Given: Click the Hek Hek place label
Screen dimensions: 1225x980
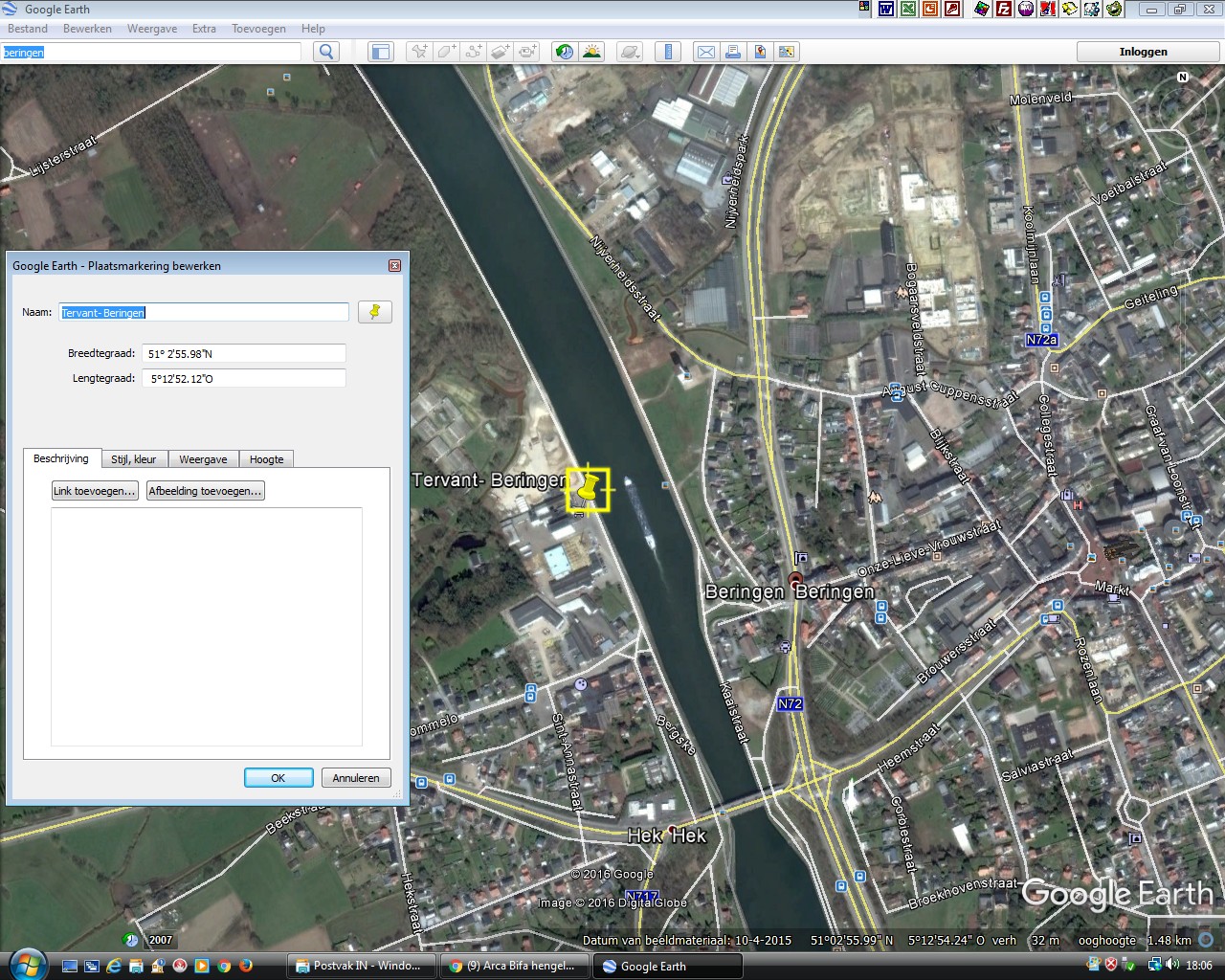Looking at the screenshot, I should 667,835.
